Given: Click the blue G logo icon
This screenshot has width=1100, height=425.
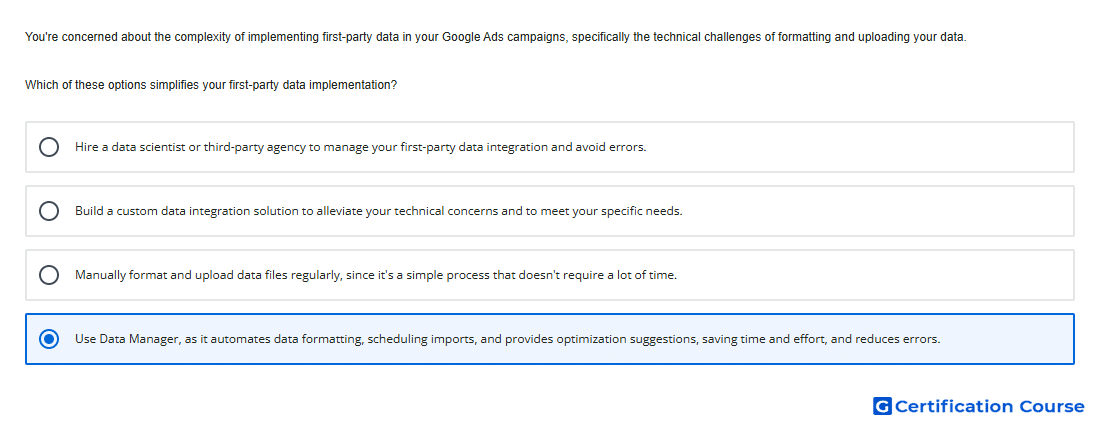Looking at the screenshot, I should point(882,406).
